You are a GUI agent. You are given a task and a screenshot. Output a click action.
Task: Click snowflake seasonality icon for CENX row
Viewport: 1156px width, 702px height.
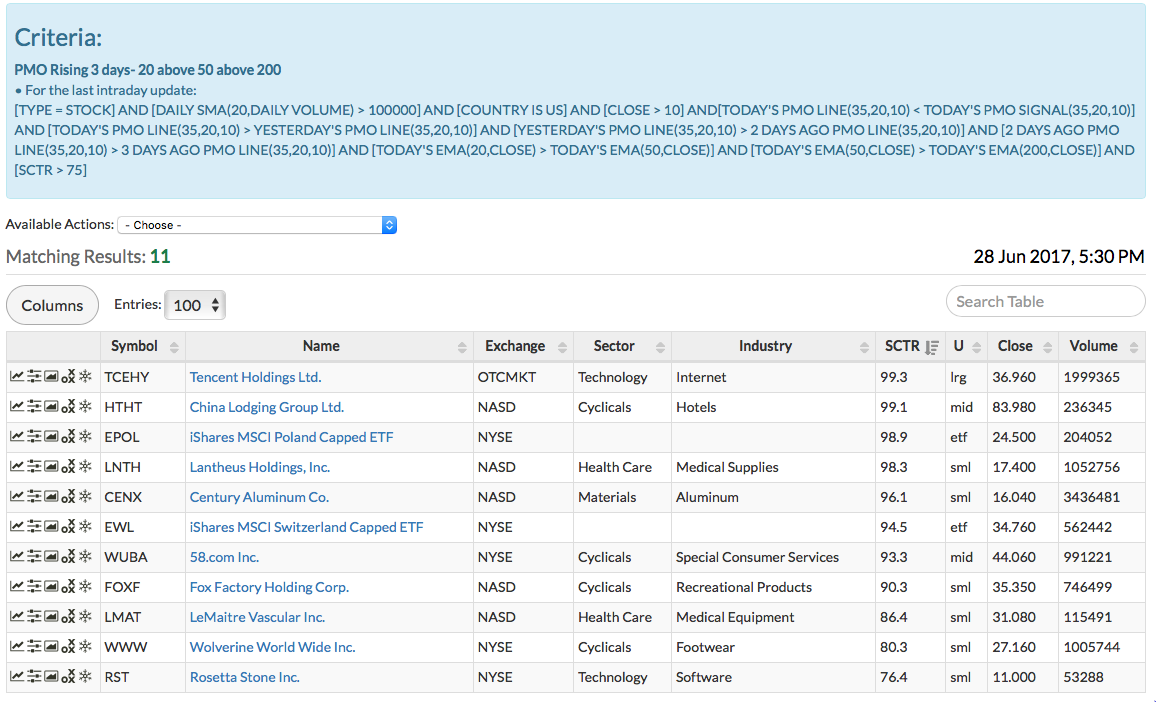(85, 497)
